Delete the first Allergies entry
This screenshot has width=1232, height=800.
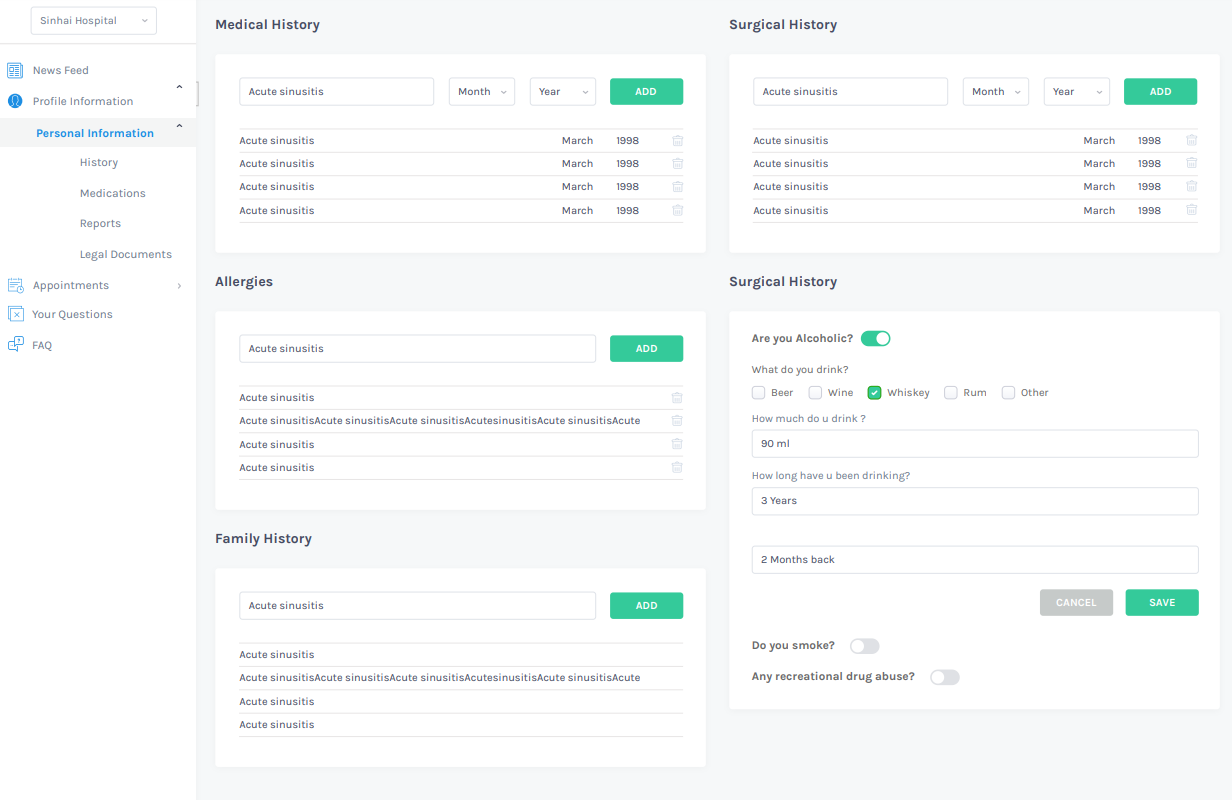tap(677, 398)
